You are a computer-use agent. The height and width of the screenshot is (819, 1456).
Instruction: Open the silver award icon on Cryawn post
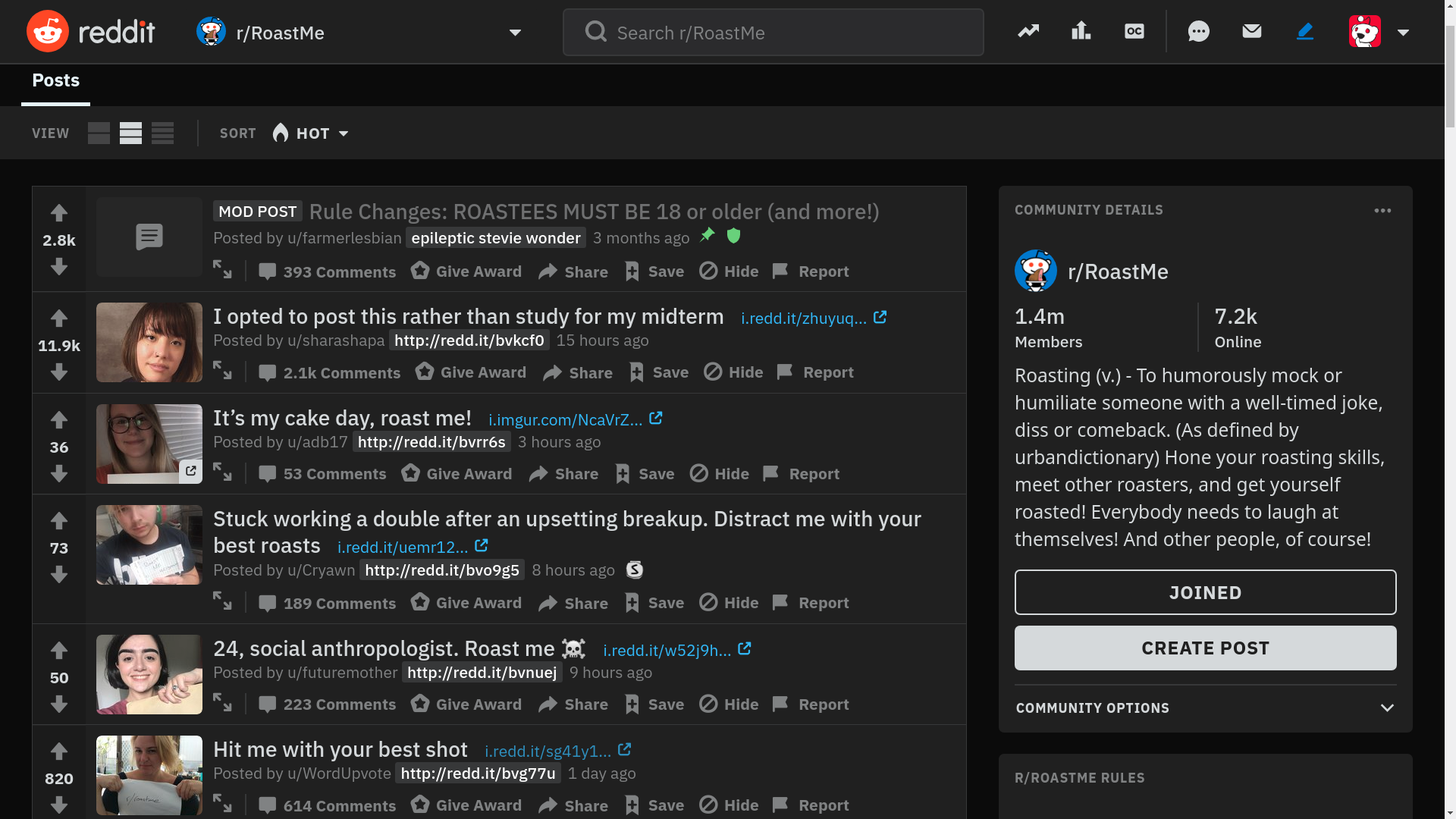pos(635,570)
